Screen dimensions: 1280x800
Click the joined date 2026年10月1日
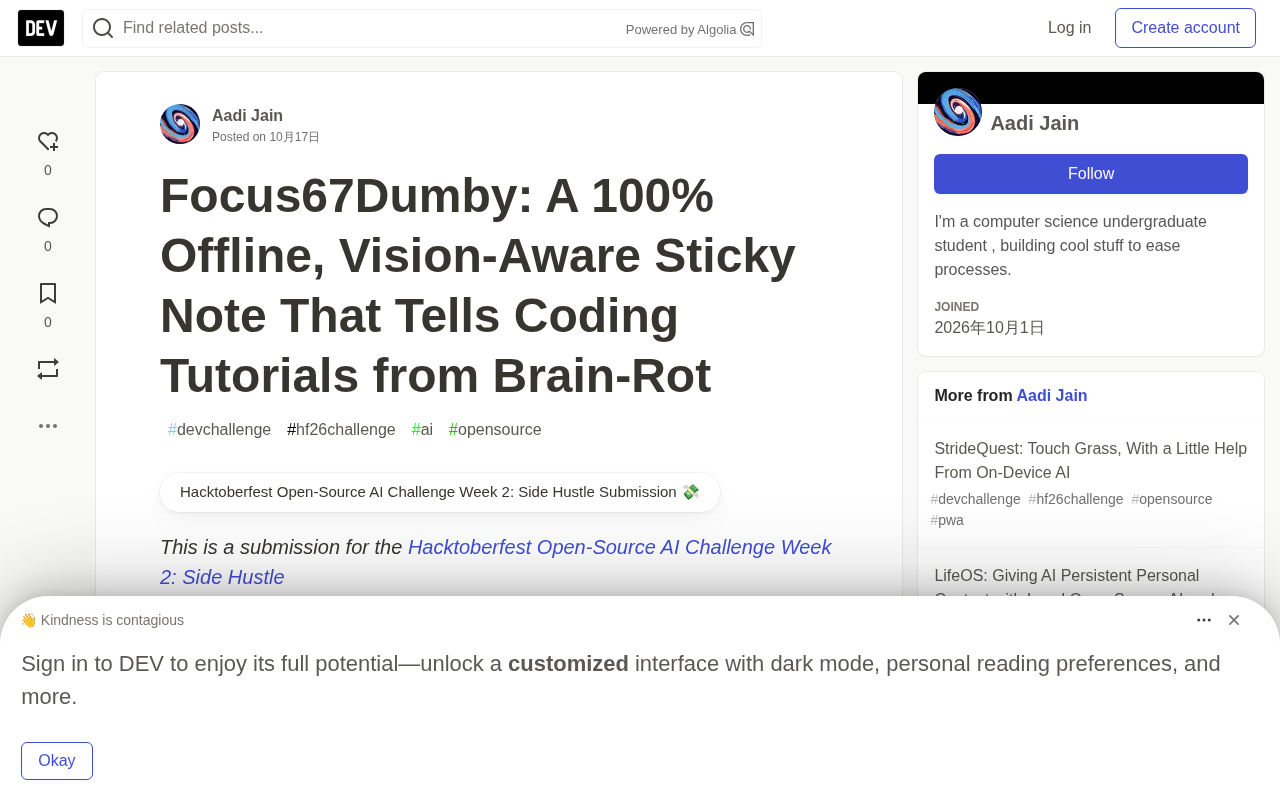(x=989, y=328)
